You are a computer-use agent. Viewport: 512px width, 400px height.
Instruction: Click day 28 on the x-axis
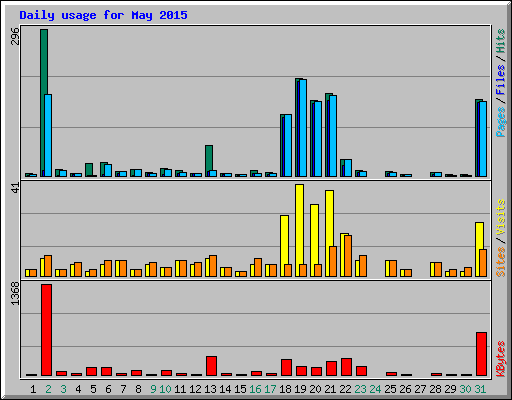point(435,389)
